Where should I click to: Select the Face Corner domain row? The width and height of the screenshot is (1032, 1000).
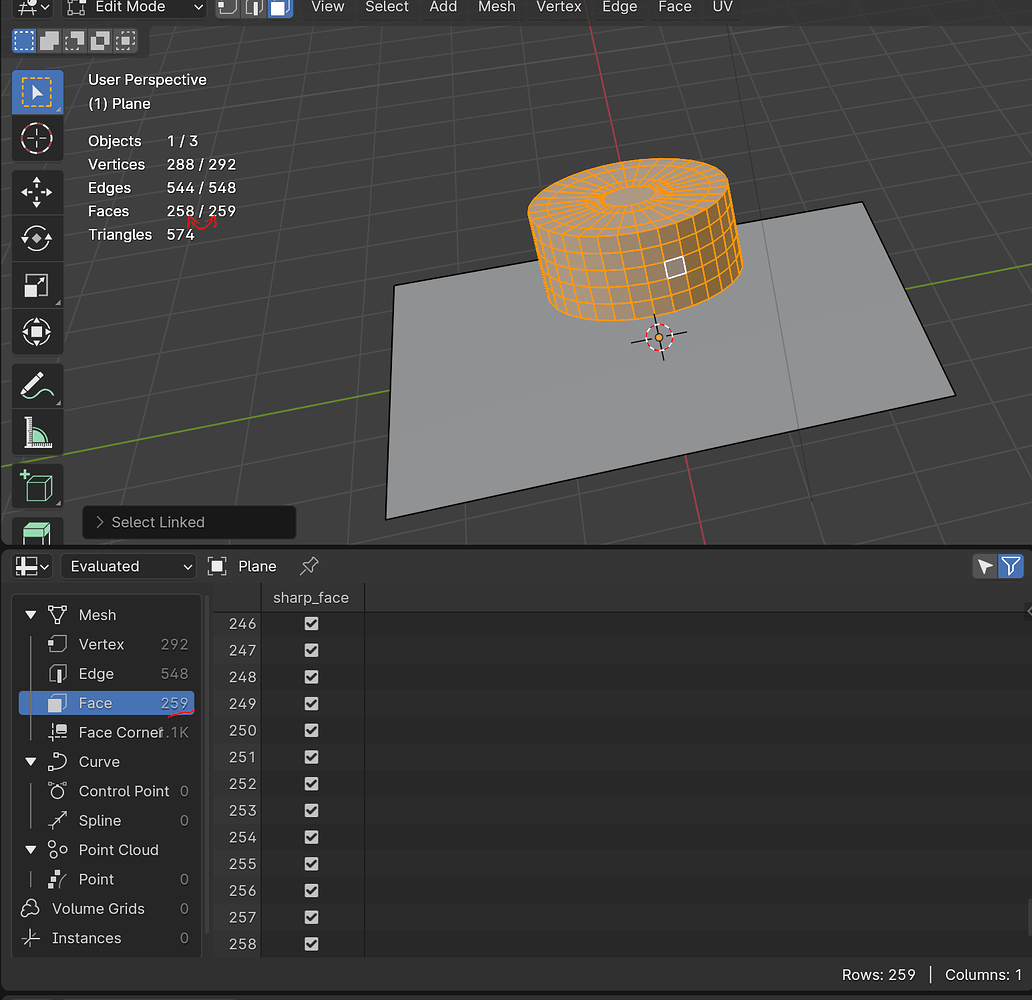coord(107,732)
